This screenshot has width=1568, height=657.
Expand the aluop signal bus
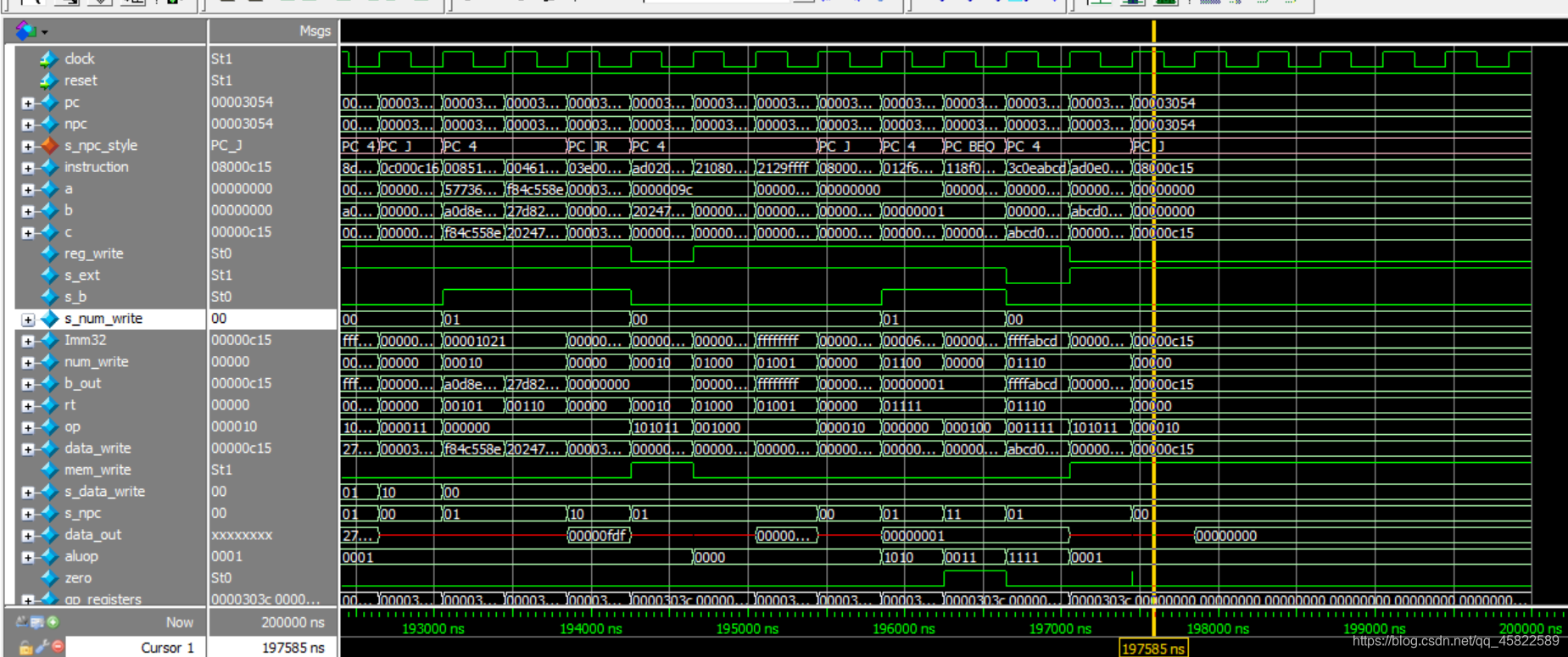click(x=28, y=557)
